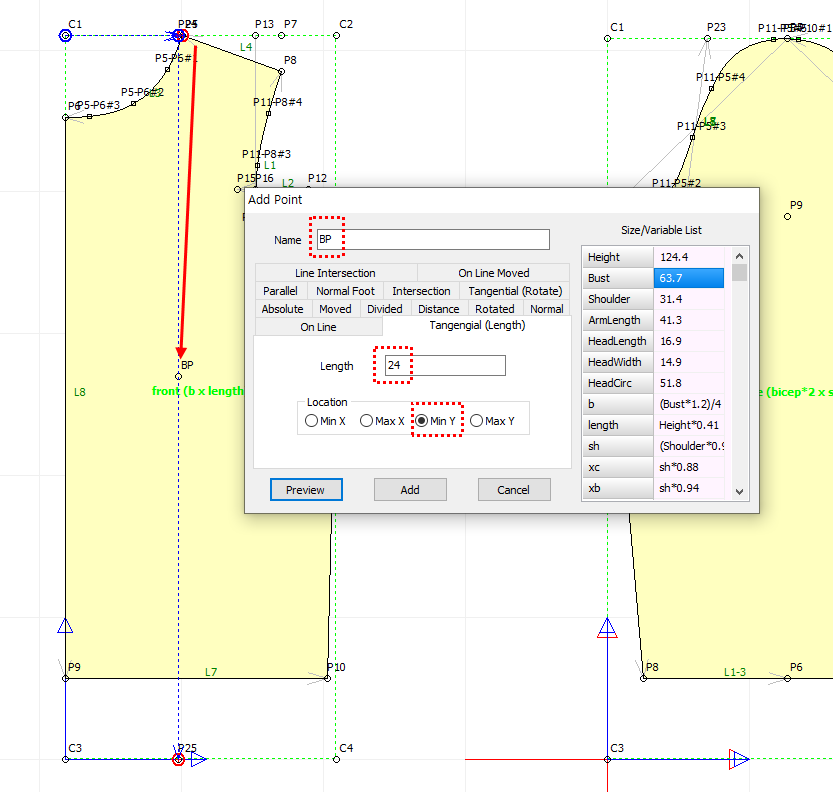The height and width of the screenshot is (792, 833).
Task: Open the Normal tab
Action: click(x=547, y=309)
